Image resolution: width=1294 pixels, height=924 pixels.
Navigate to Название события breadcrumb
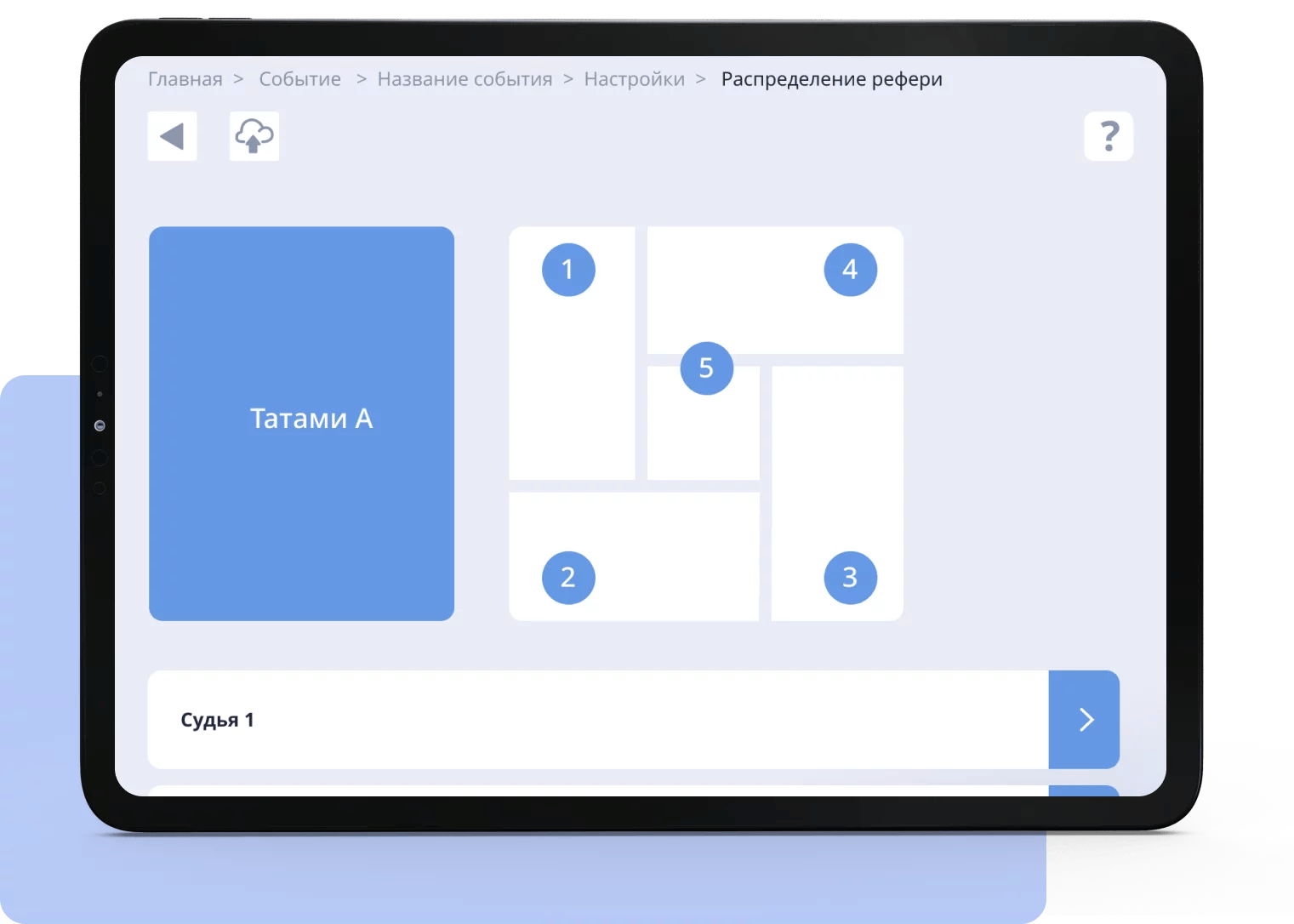[x=465, y=79]
